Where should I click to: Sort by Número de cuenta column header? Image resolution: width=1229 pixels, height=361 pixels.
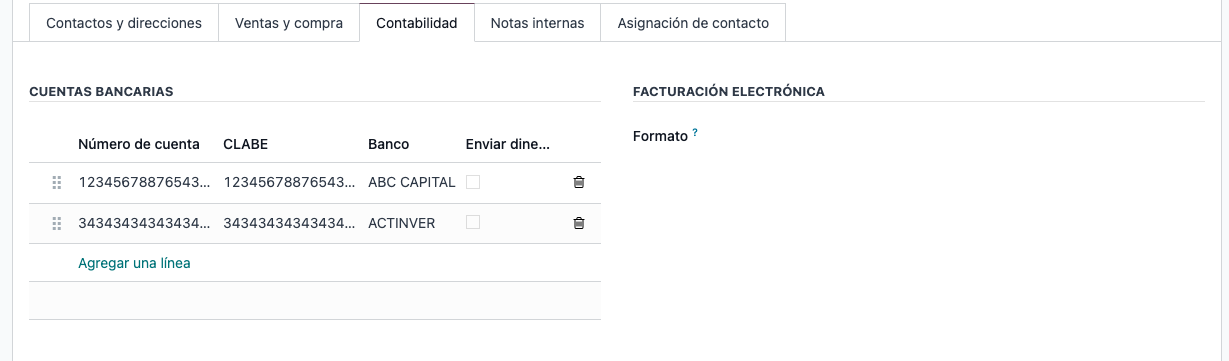click(x=139, y=144)
